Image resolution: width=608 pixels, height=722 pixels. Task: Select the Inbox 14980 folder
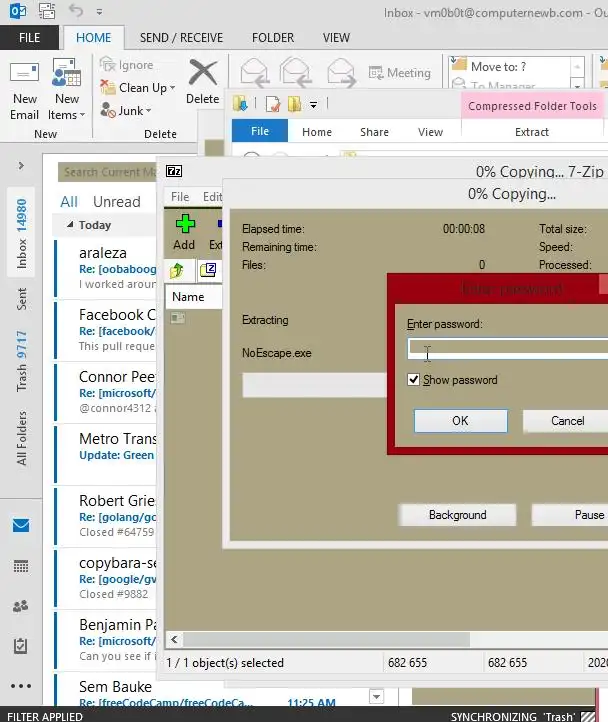pos(21,233)
